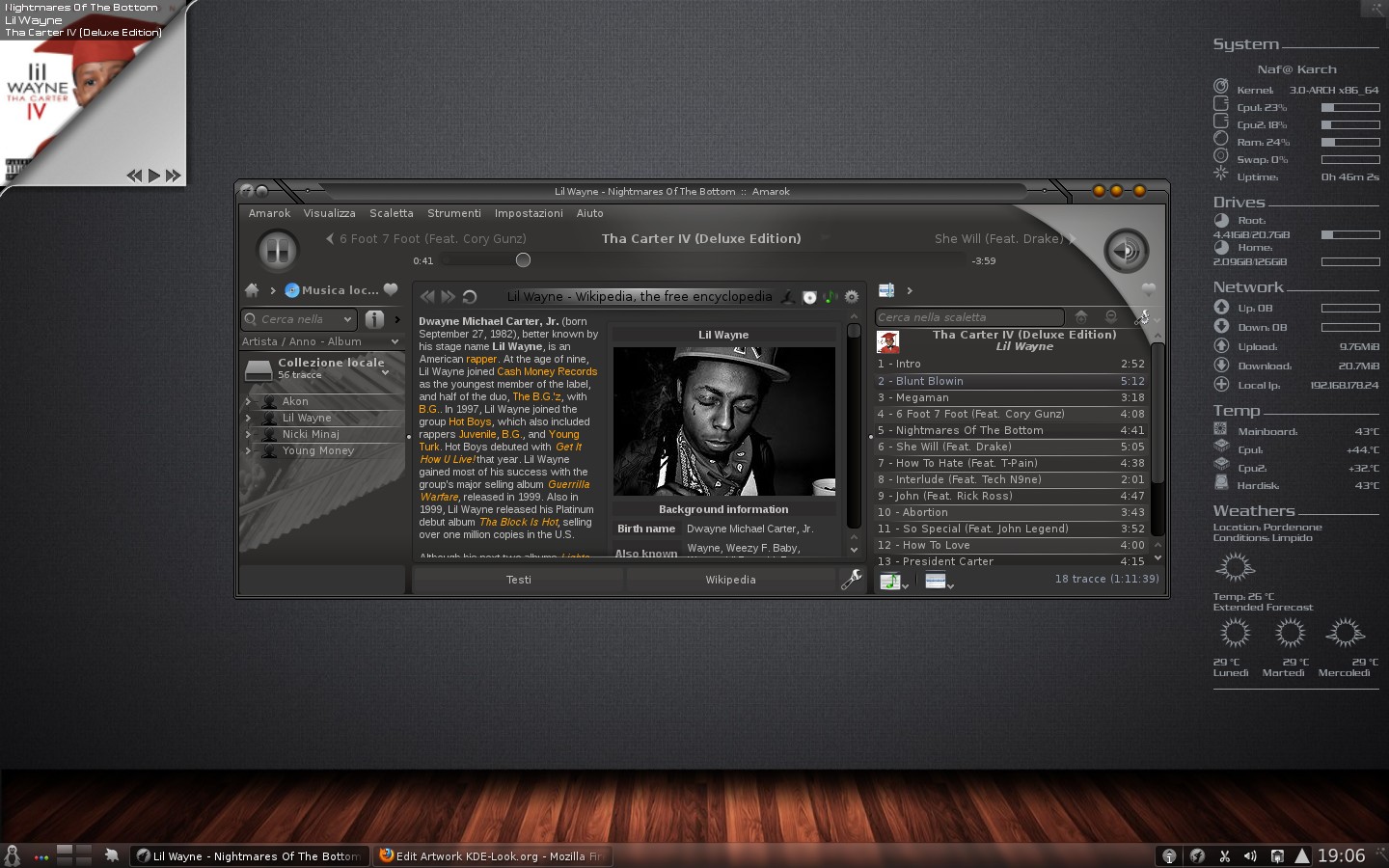Click the playlist icon above playlist search
This screenshot has height=868, width=1389.
click(x=886, y=289)
